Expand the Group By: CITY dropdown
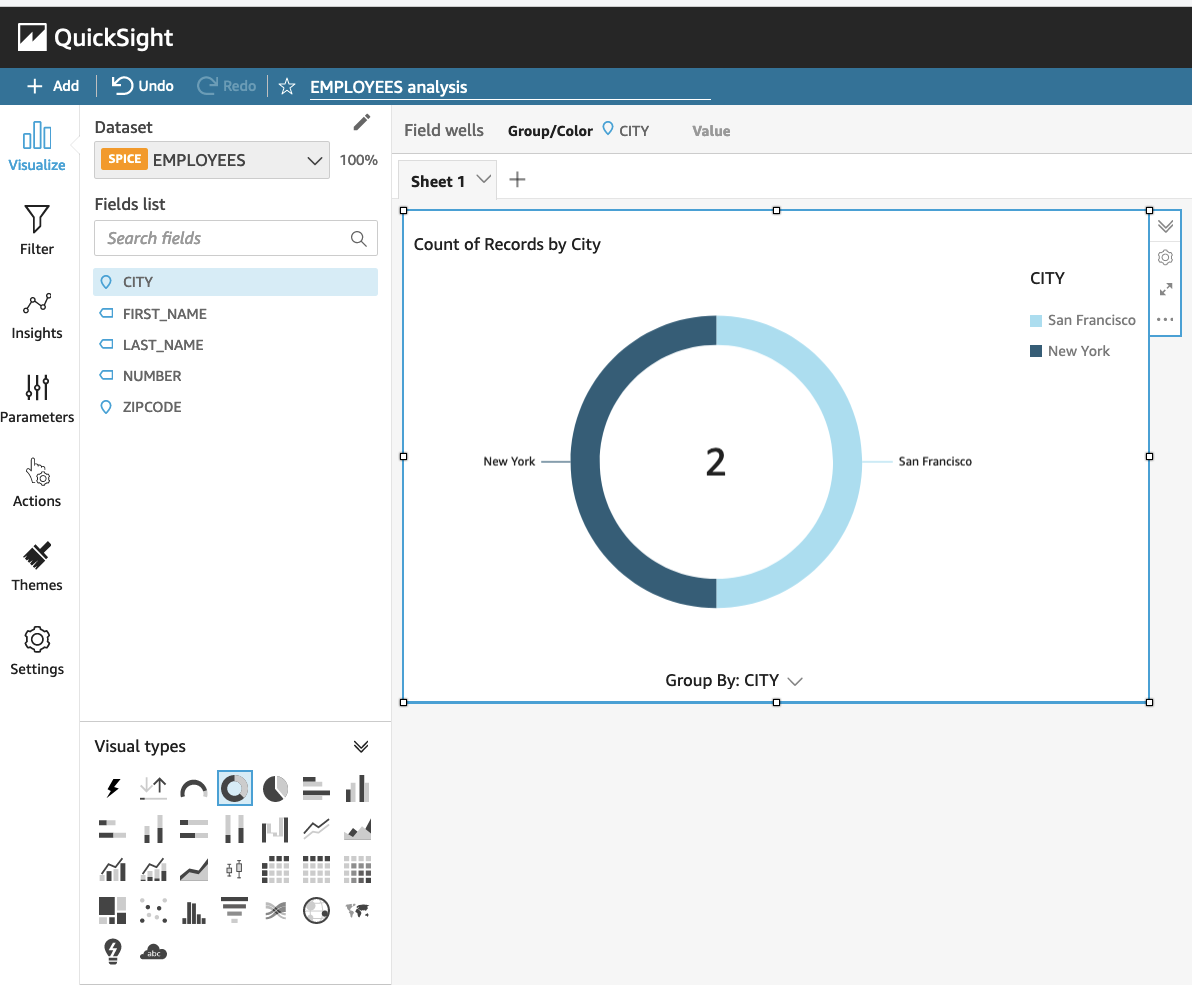The image size is (1192, 985). pyautogui.click(x=734, y=680)
